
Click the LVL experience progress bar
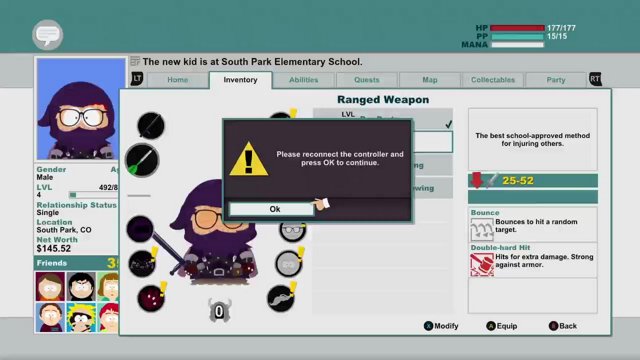point(93,195)
